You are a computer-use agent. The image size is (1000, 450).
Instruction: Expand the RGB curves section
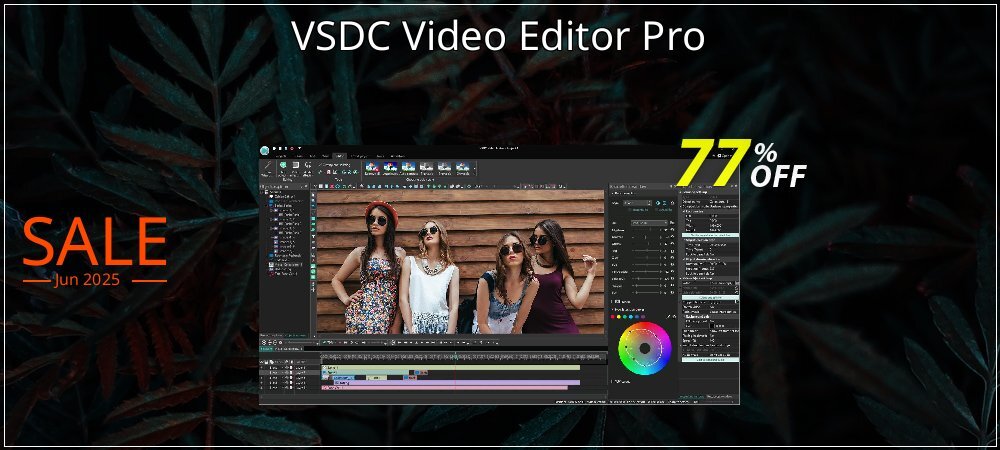pos(619,301)
